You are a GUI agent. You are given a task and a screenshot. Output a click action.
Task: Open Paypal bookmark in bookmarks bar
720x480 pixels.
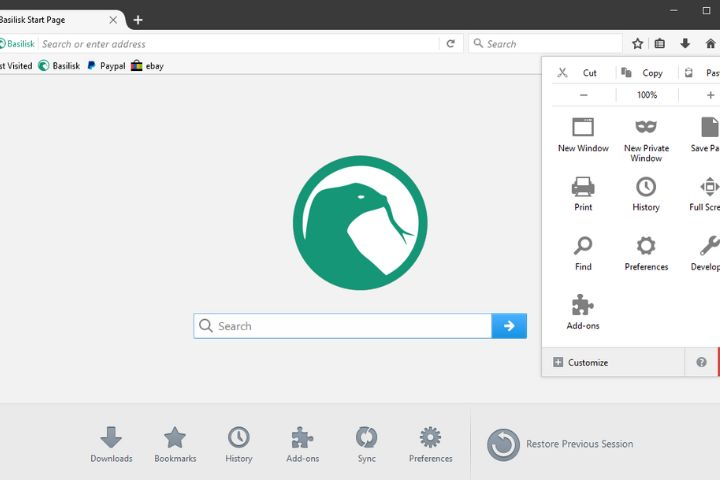[x=106, y=66]
